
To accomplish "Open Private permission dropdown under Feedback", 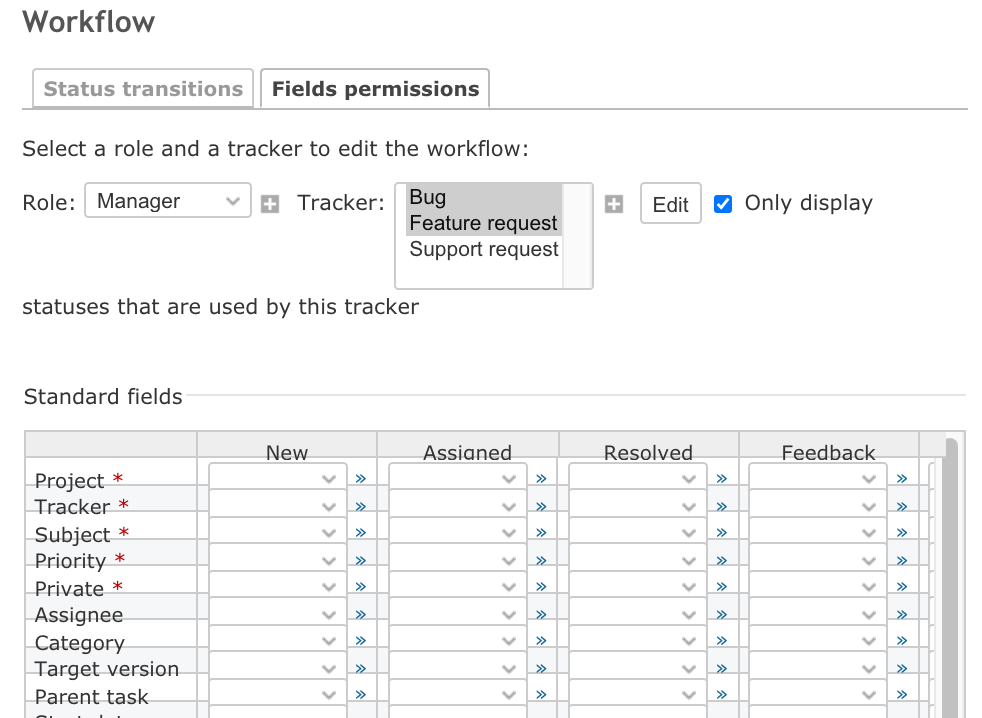I will [x=817, y=586].
